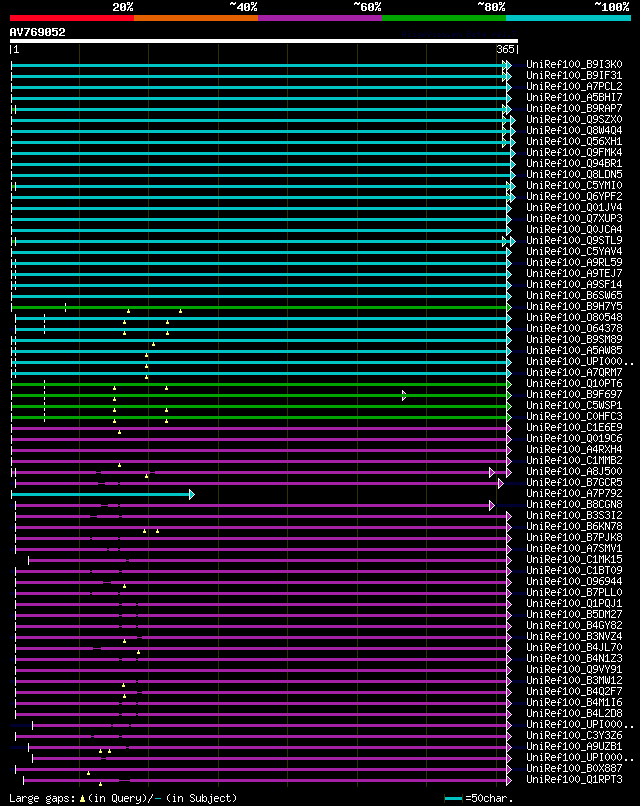The height and width of the screenshot is (806, 640).
Task: Click the green alignment bar for Q10PT6
Action: coord(260,384)
